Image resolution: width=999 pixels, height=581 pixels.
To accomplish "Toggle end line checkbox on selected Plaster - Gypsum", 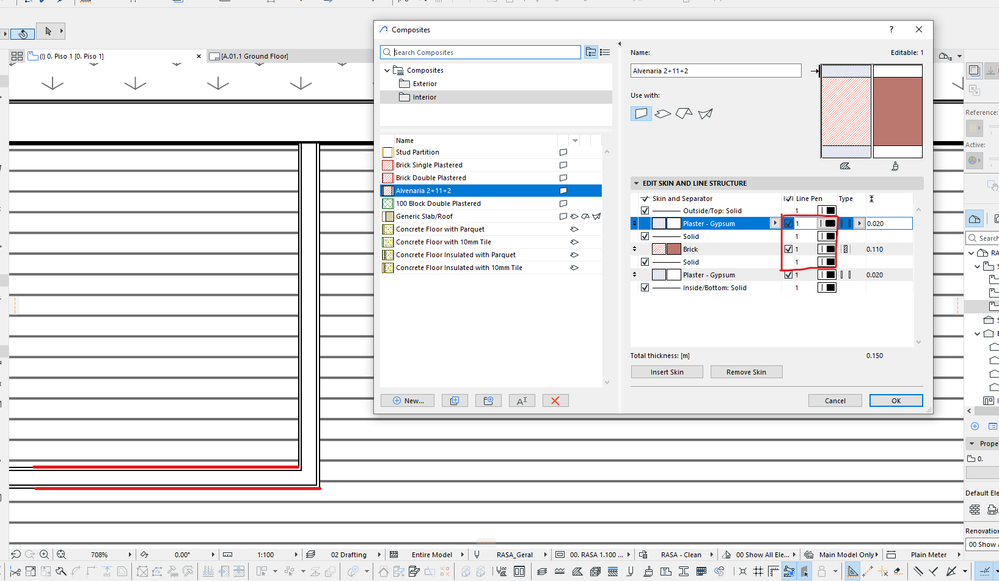I will tap(788, 224).
